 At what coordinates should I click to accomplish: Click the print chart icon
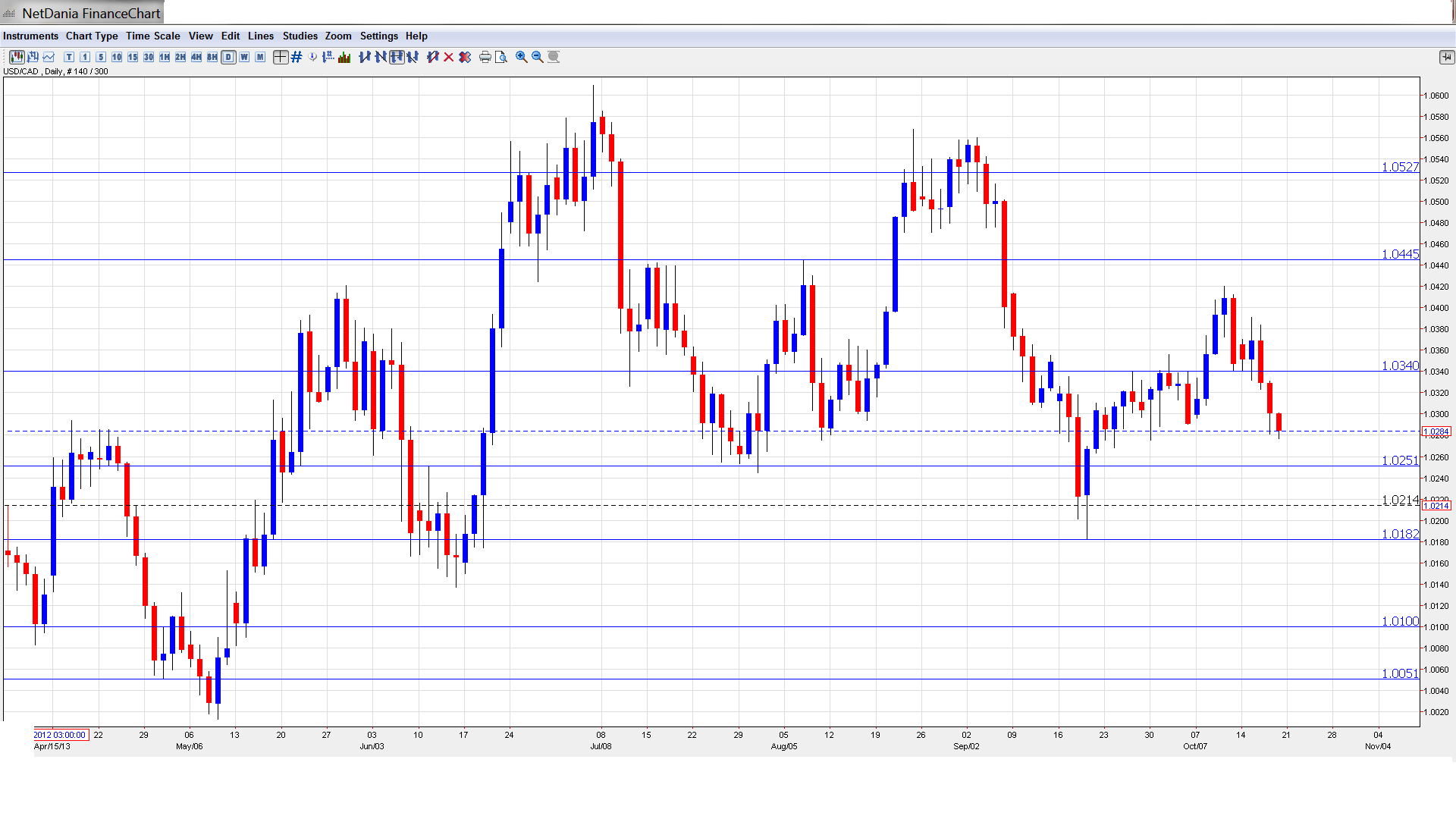coord(485,57)
